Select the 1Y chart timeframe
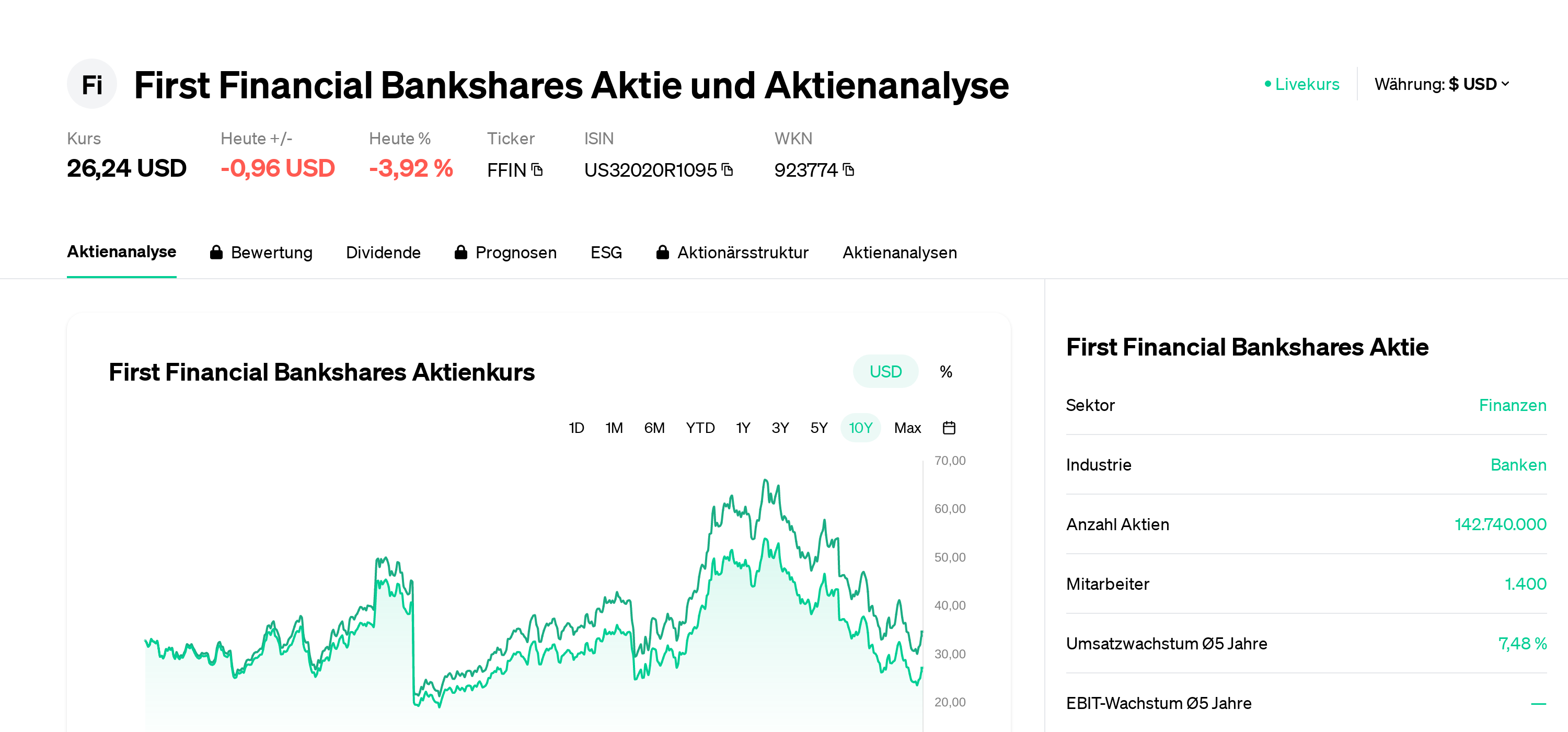The image size is (1568, 732). click(x=742, y=428)
